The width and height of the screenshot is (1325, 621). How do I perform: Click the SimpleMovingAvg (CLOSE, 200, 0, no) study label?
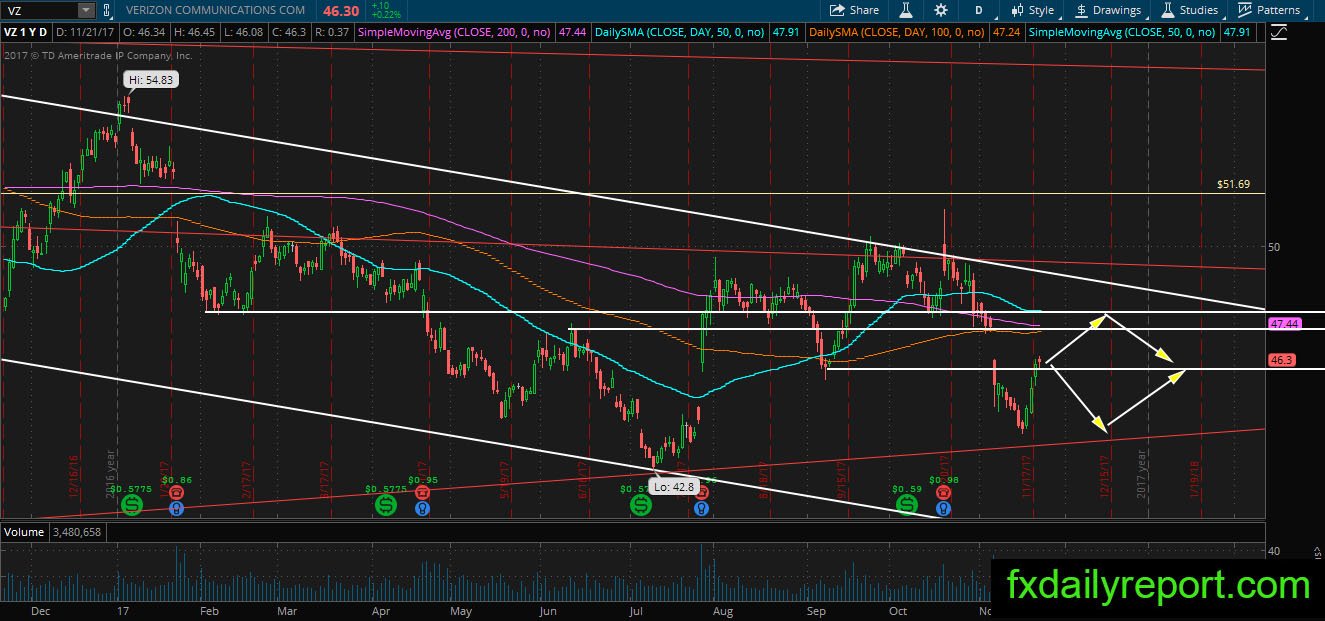click(453, 32)
